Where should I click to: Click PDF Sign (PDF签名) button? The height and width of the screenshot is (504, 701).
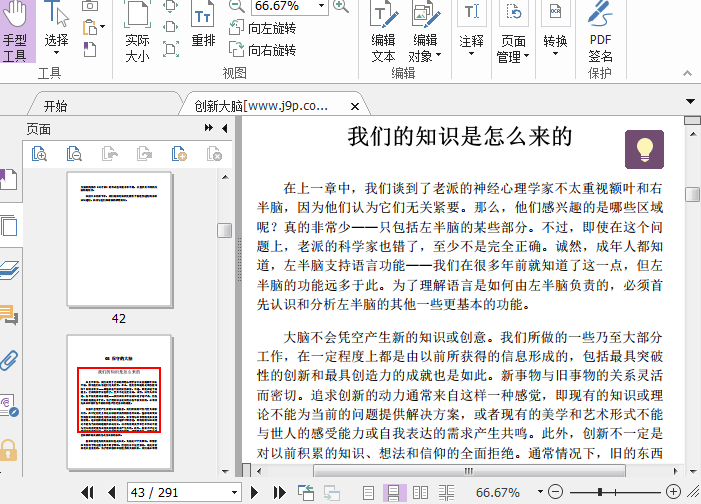tap(600, 31)
